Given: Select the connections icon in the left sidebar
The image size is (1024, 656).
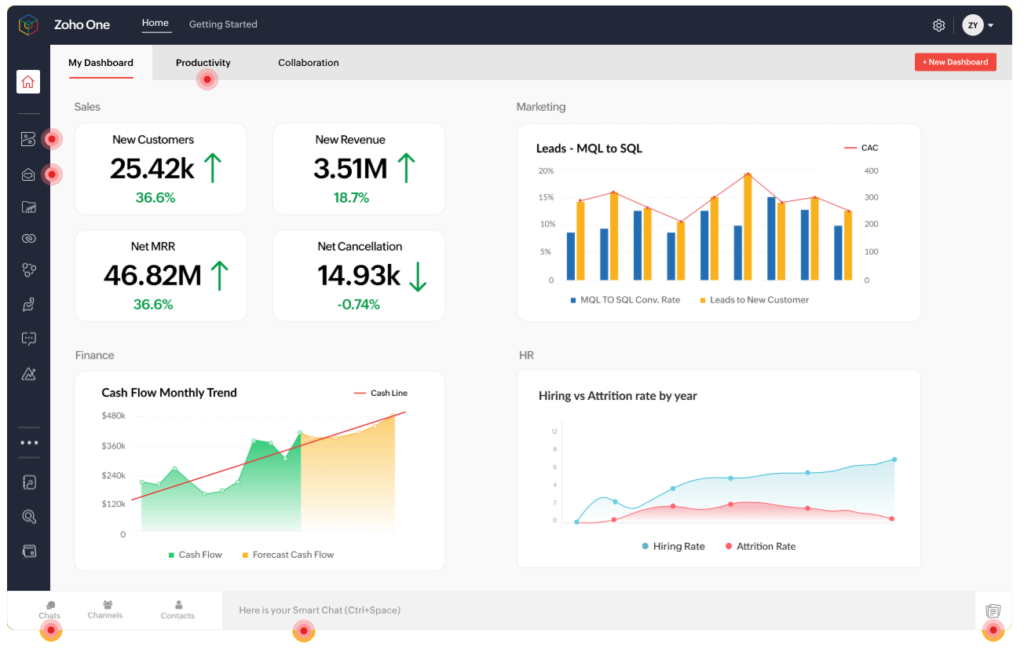Looking at the screenshot, I should [27, 270].
